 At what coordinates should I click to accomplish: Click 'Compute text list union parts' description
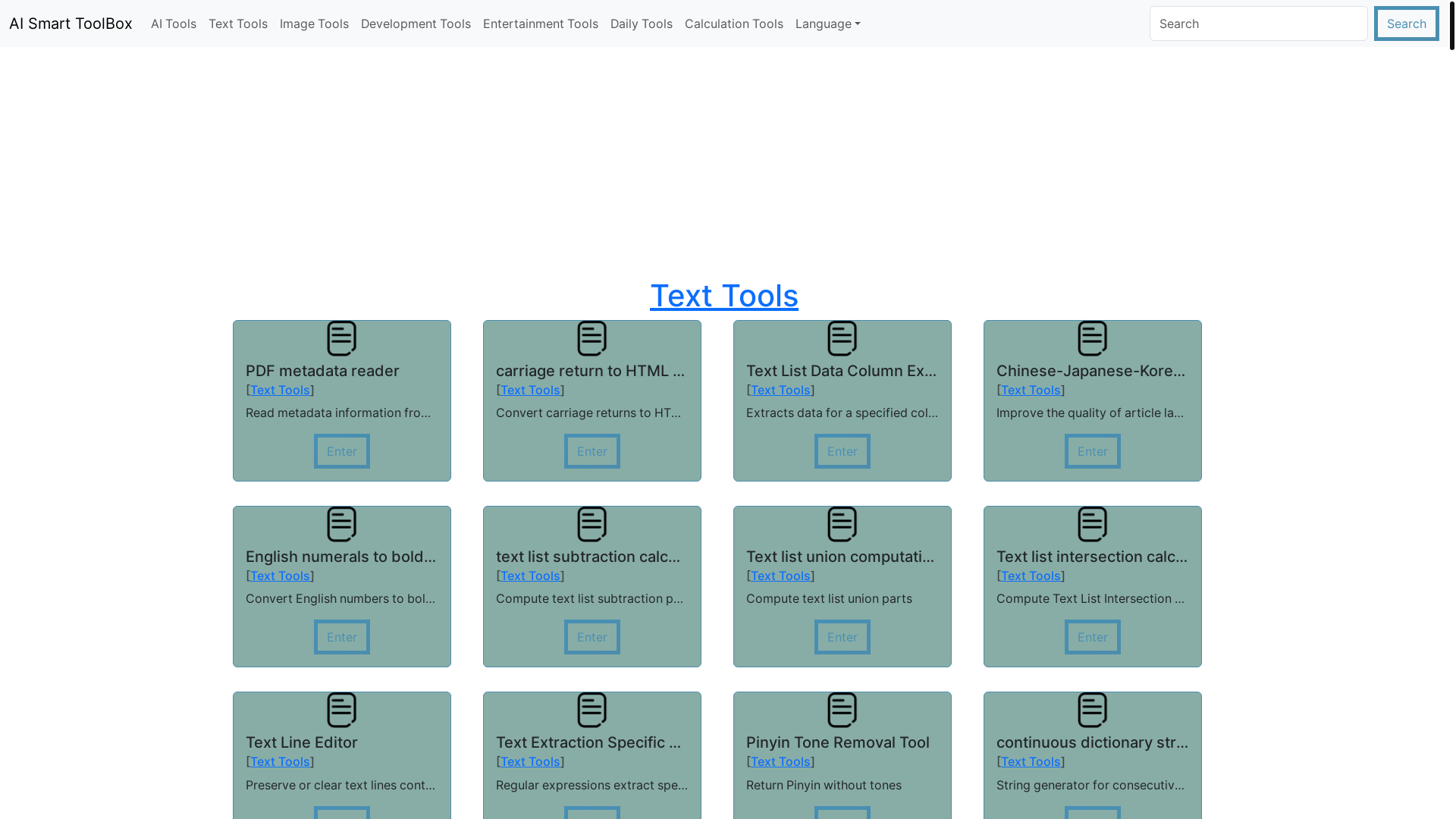click(829, 598)
